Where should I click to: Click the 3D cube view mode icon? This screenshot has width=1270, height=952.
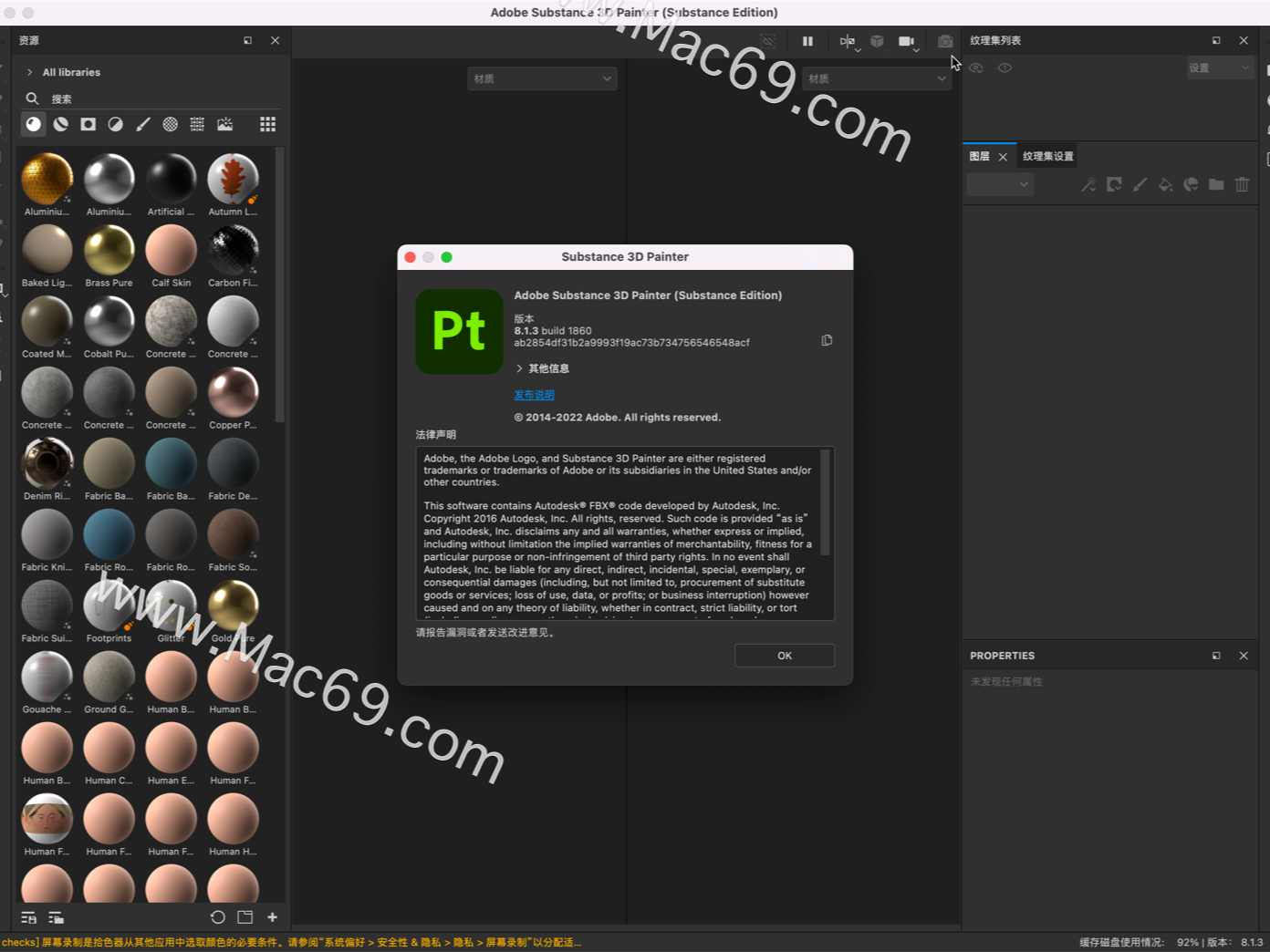coord(877,41)
